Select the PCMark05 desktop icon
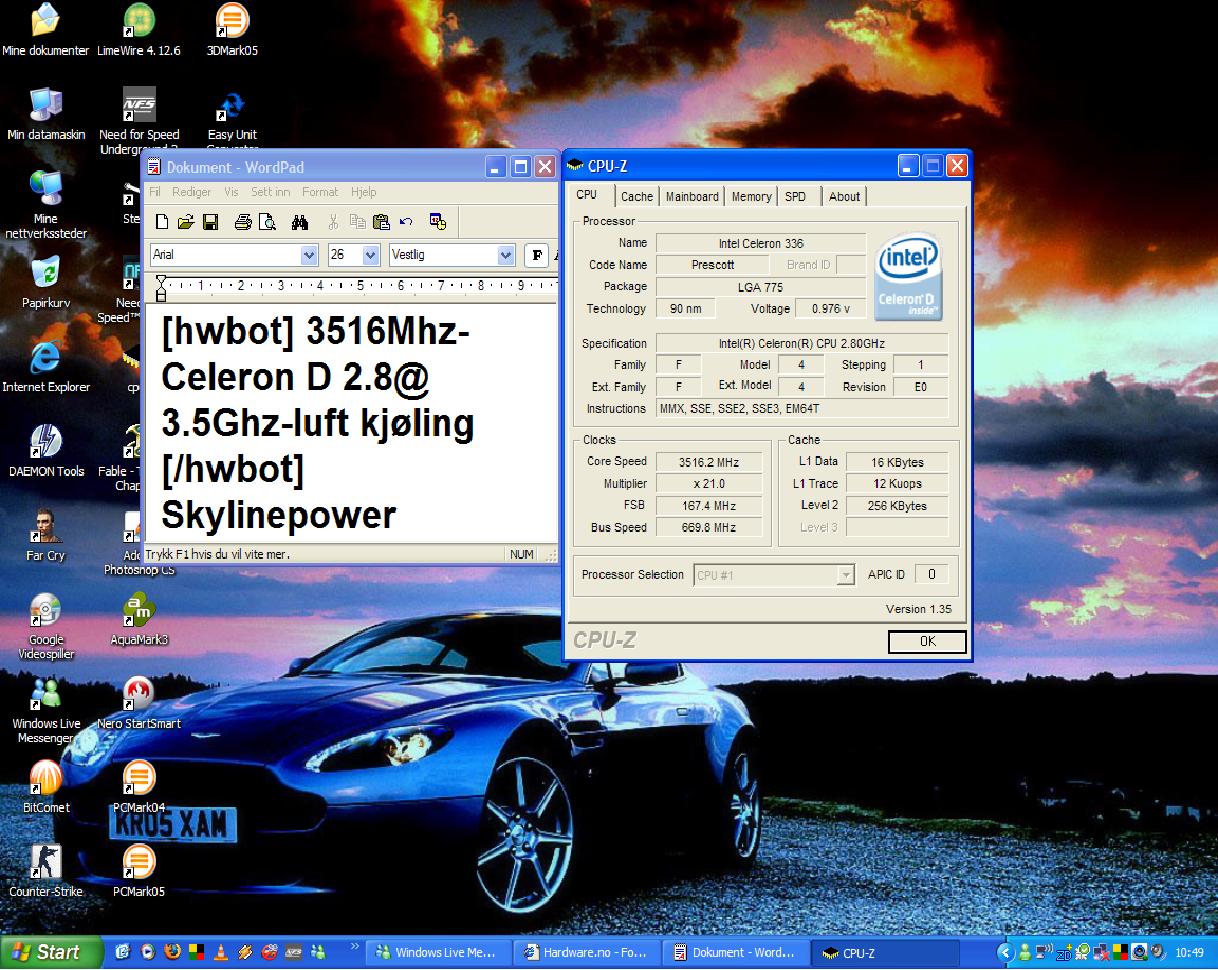 138,871
